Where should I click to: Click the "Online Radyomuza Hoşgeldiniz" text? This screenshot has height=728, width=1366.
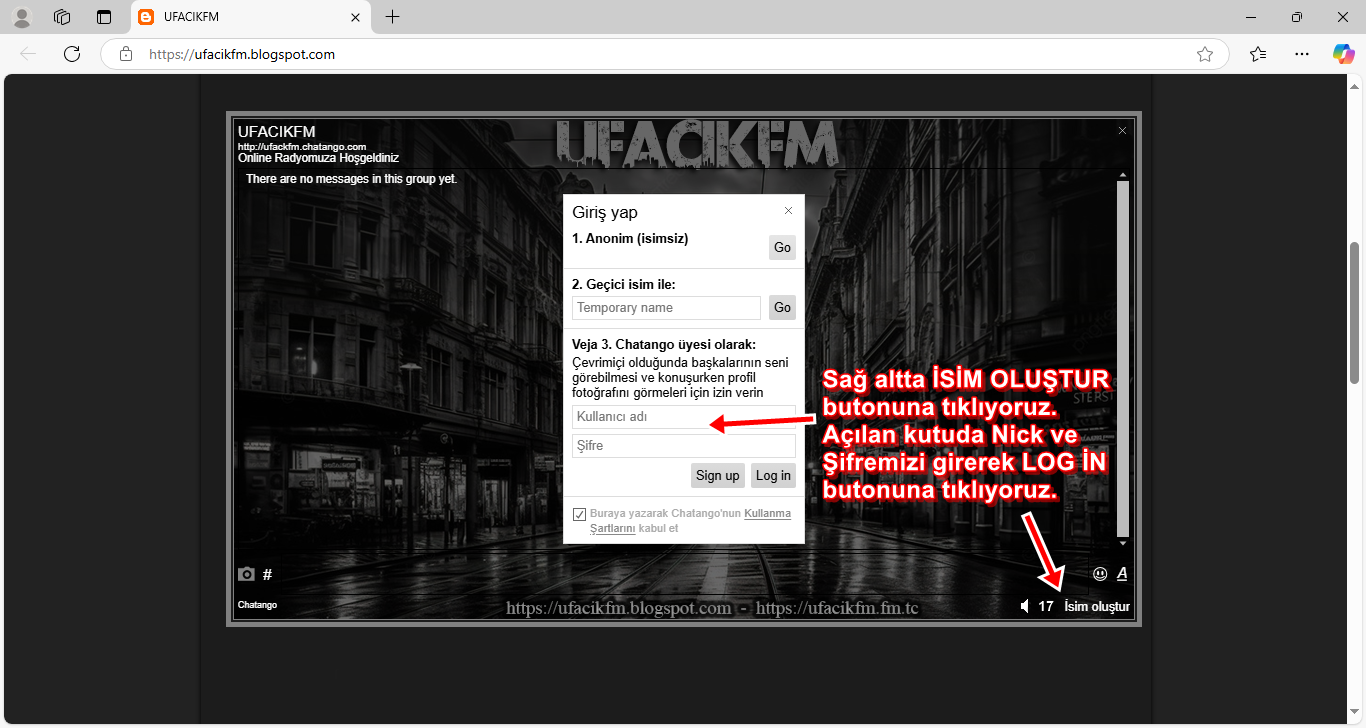point(318,158)
